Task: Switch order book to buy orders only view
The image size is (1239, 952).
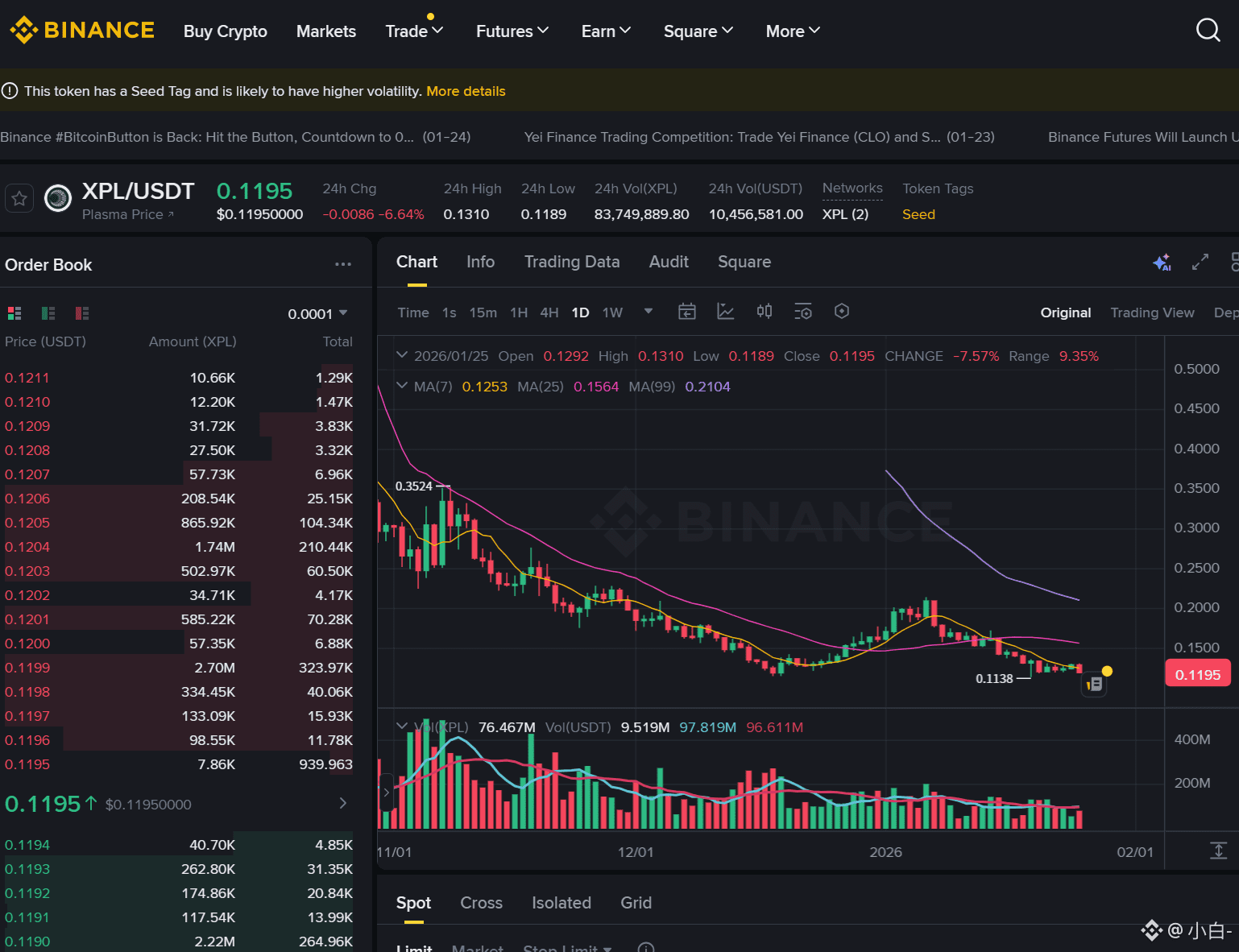Action: point(48,313)
